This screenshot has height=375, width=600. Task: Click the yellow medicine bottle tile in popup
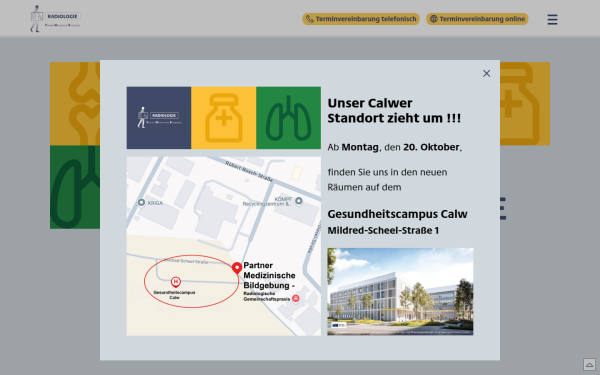point(224,118)
